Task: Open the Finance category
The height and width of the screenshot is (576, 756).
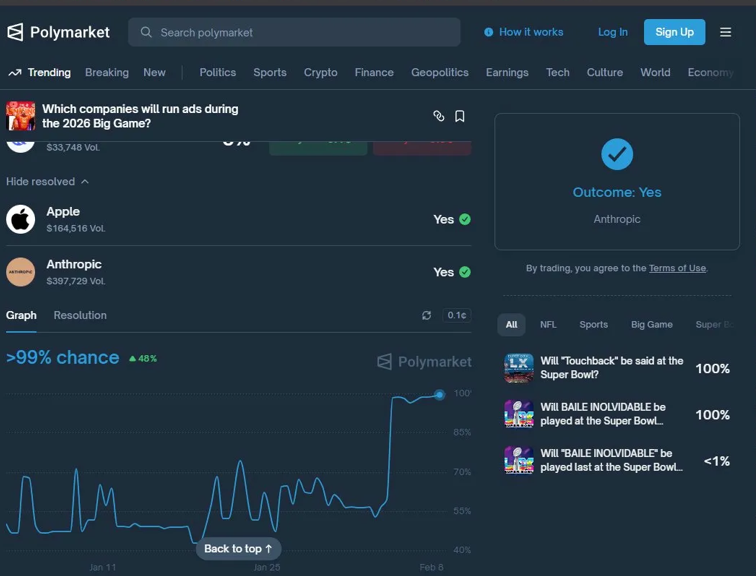Action: (x=374, y=73)
